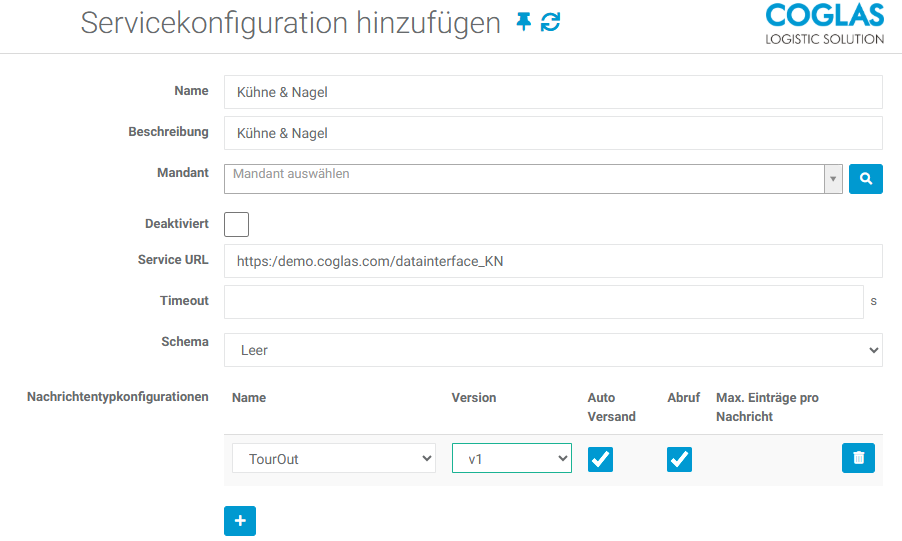Click into the Service URL field

[x=553, y=261]
